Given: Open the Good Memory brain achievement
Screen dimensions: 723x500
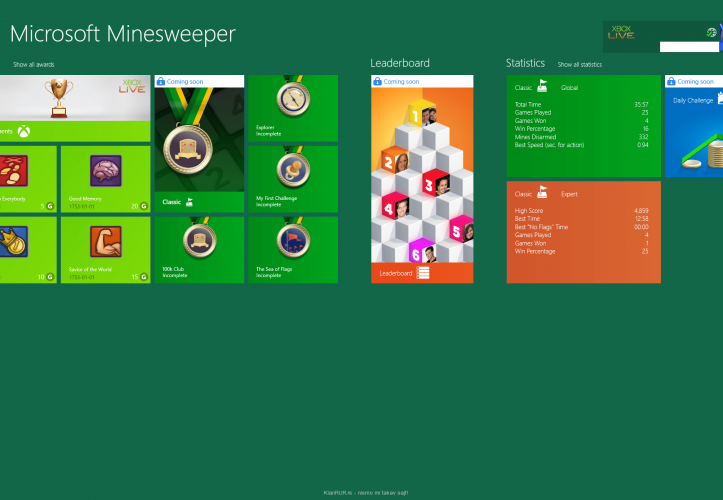Looking at the screenshot, I should tap(106, 172).
